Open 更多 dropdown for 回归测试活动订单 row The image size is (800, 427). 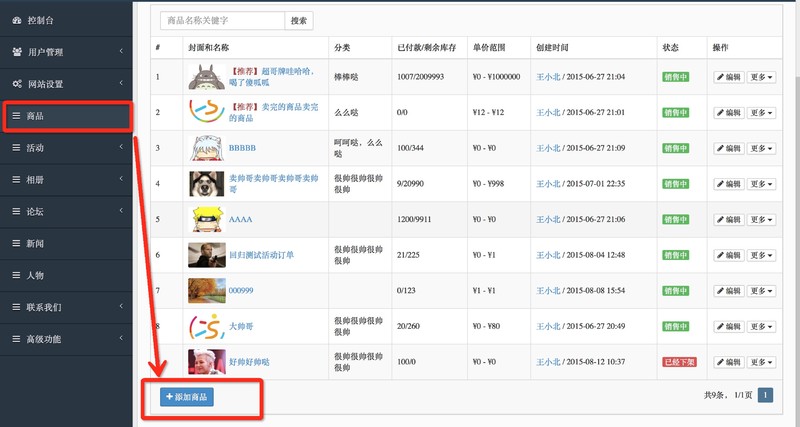[x=762, y=255]
